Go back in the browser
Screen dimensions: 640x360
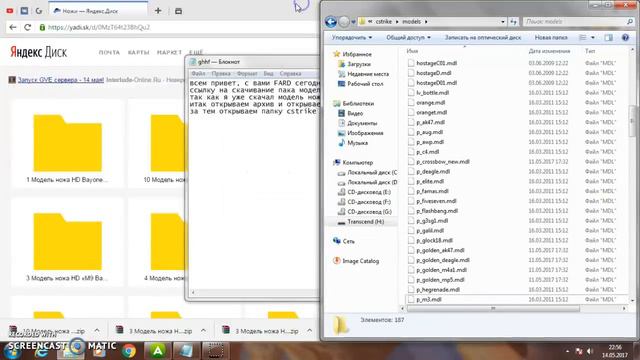click(x=13, y=27)
